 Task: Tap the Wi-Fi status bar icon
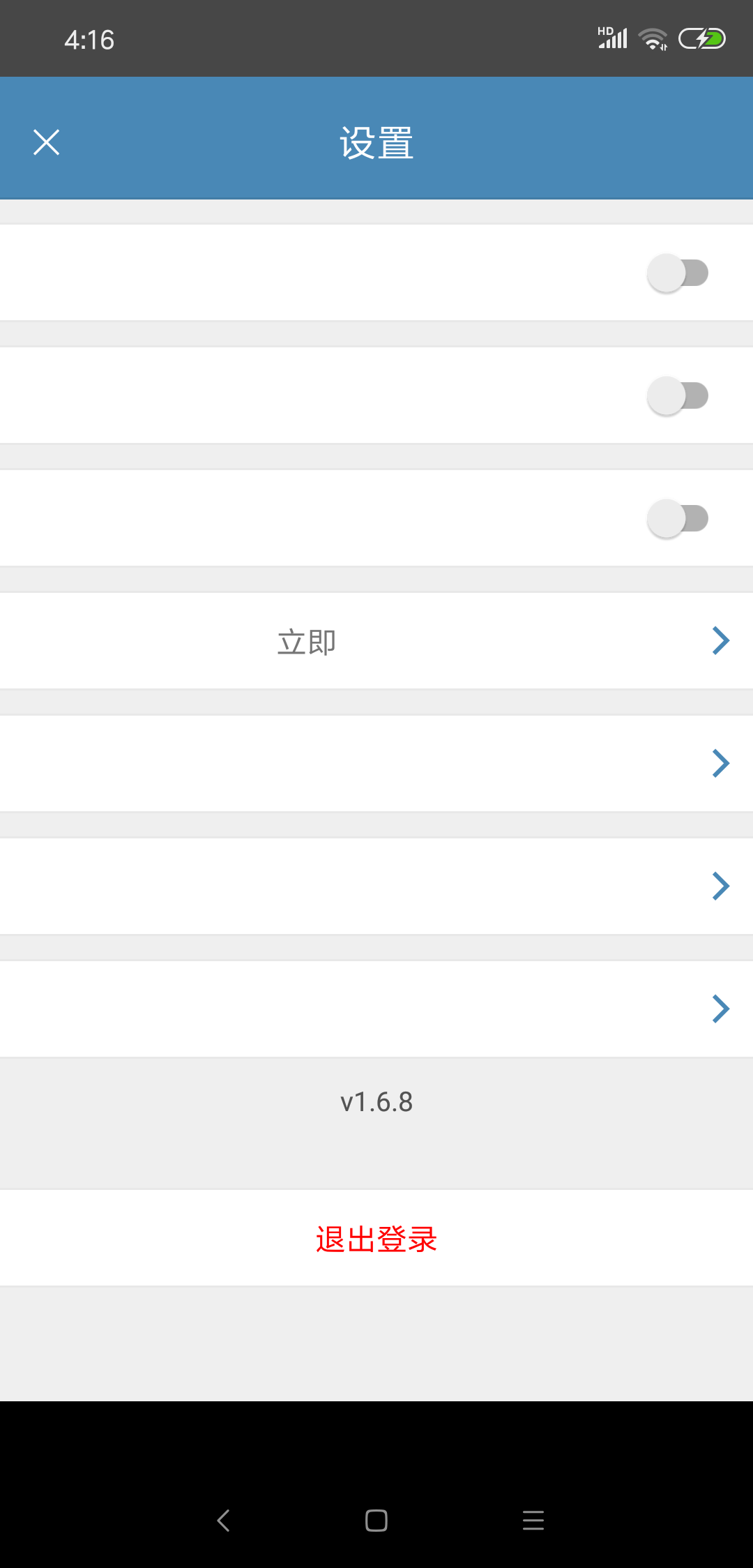(x=653, y=39)
